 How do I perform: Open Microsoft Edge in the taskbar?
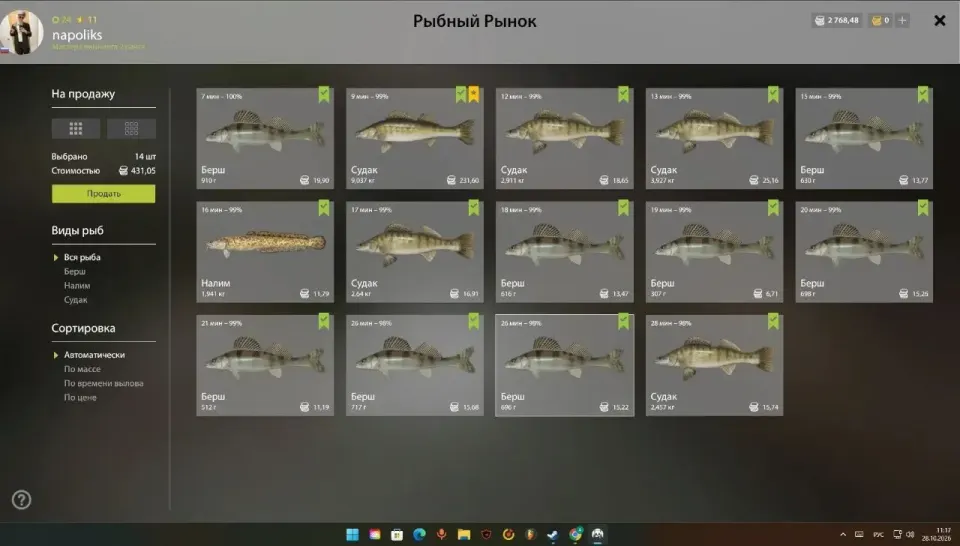(x=419, y=534)
